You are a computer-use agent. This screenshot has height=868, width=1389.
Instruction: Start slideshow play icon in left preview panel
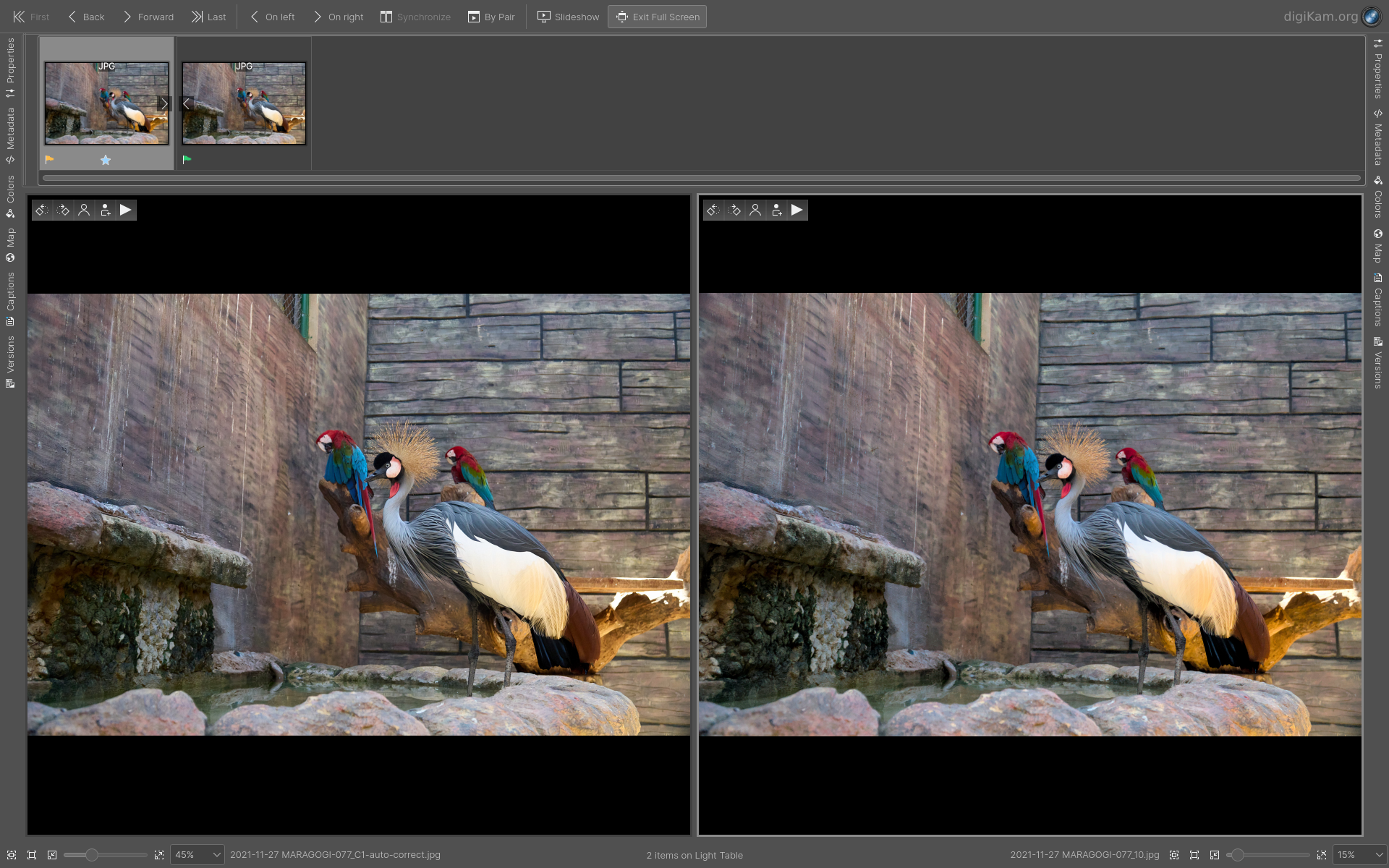tap(126, 210)
